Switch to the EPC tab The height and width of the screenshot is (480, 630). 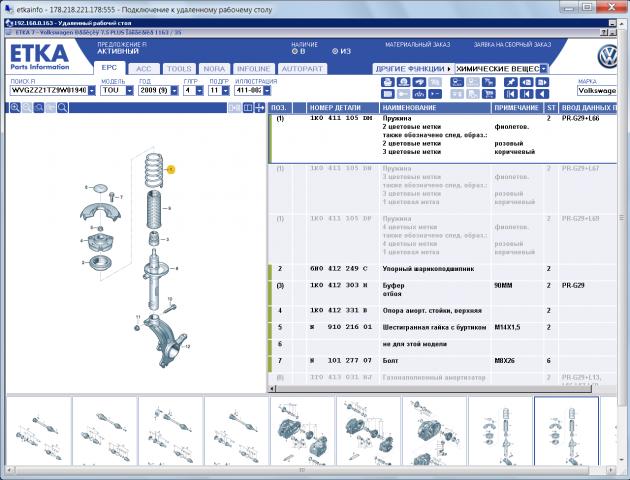[x=109, y=68]
